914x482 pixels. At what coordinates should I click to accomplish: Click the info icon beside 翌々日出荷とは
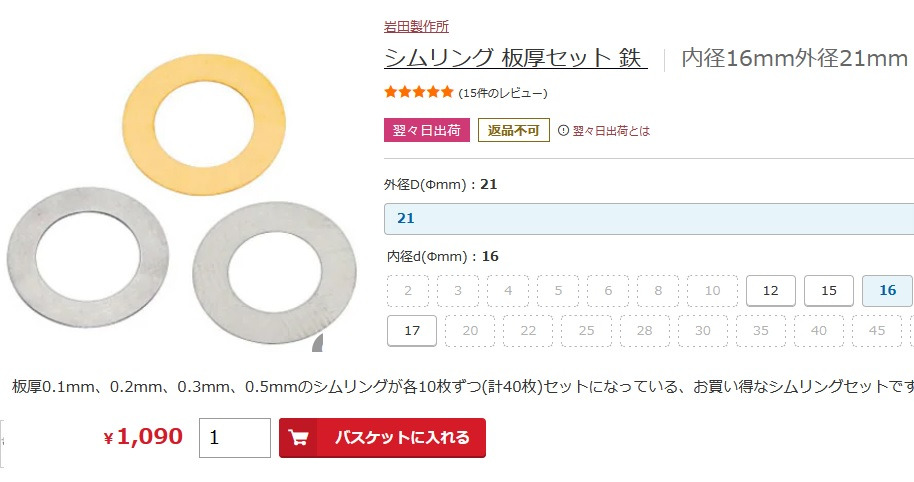pyautogui.click(x=563, y=130)
